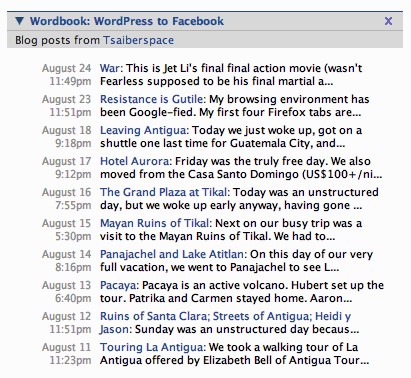411x378 pixels.
Task: Open the Panajachel and Lake Atitlan post
Action: point(172,254)
